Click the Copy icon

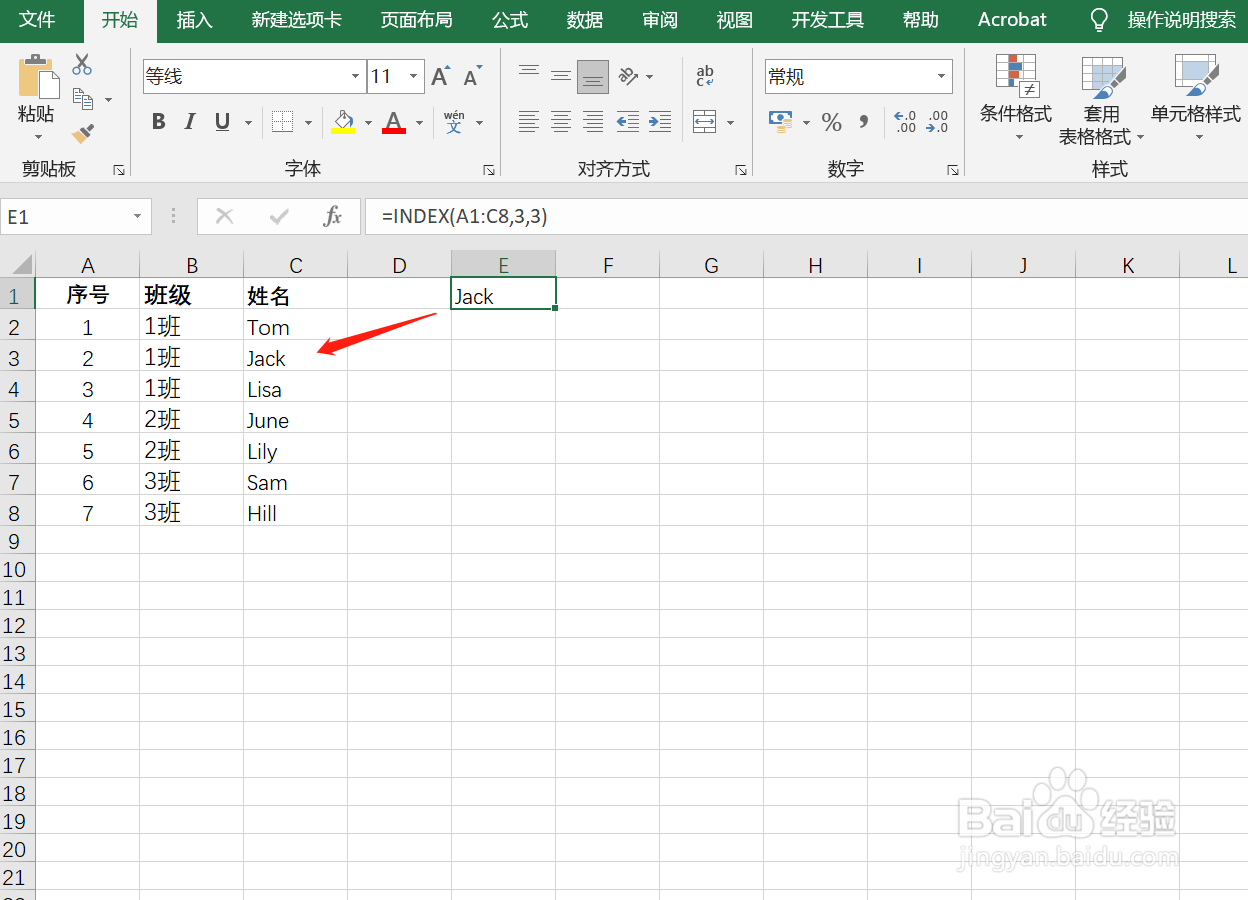click(83, 99)
